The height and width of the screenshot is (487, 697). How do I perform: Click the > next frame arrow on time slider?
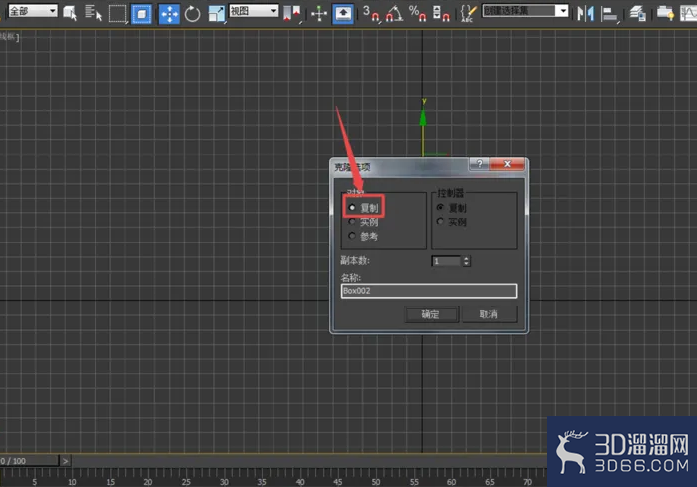coord(65,461)
